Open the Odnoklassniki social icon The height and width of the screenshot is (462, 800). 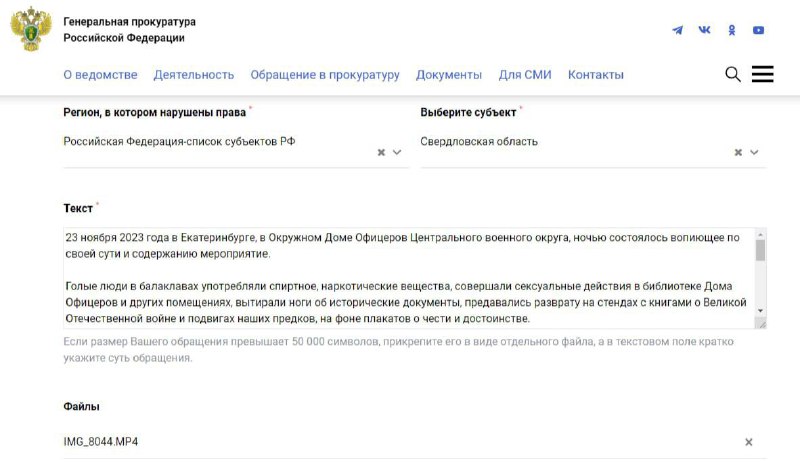pos(732,30)
